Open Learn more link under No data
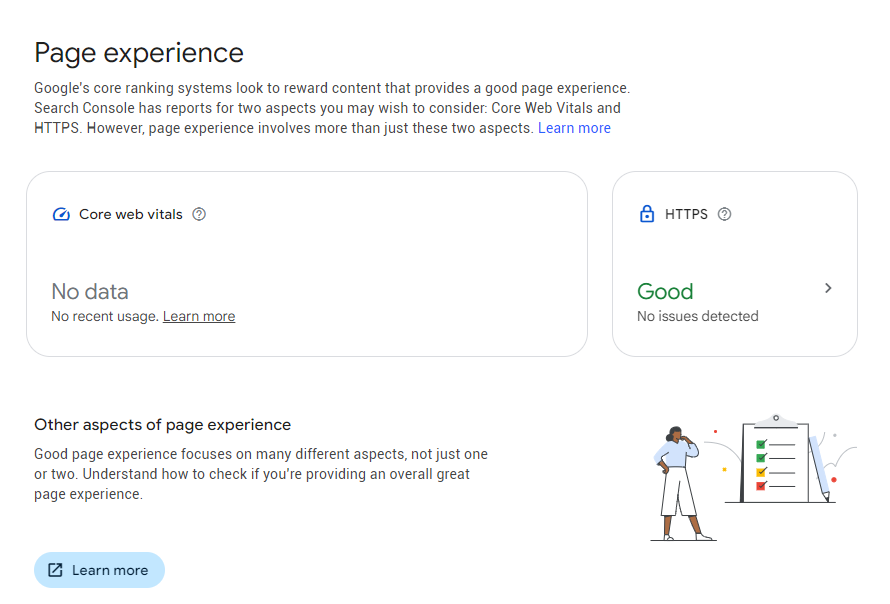This screenshot has height=604, width=890. pos(199,316)
